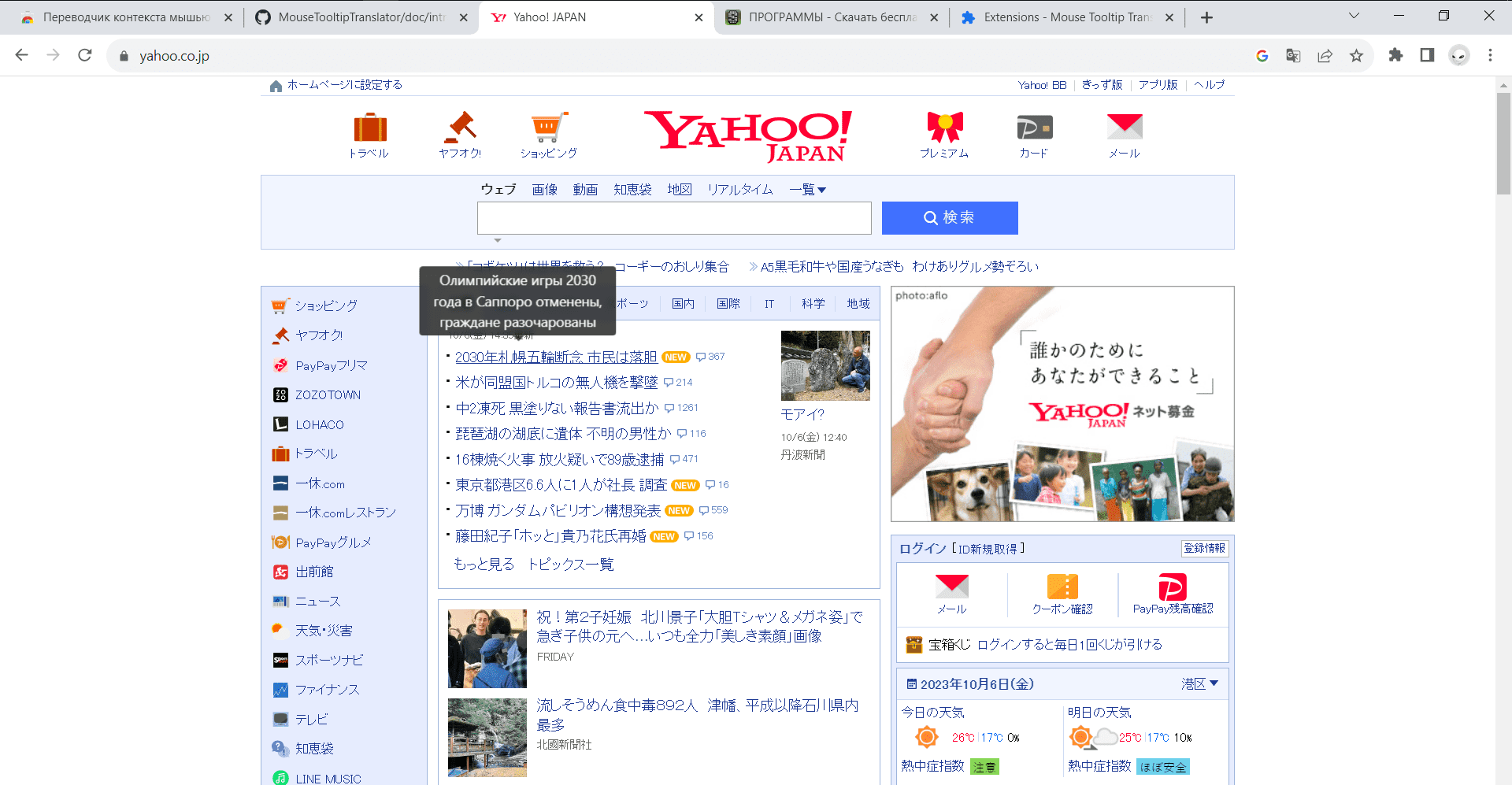This screenshot has height=785, width=1512.
Task: Open the 流しそうめん食中毒 article thumbnail
Action: 487,738
